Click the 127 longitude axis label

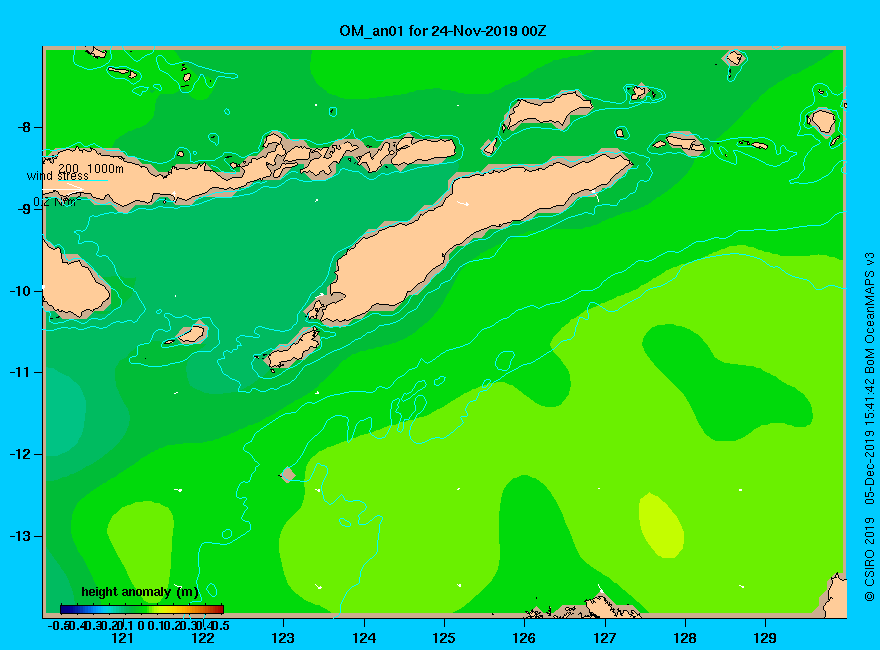(x=604, y=638)
